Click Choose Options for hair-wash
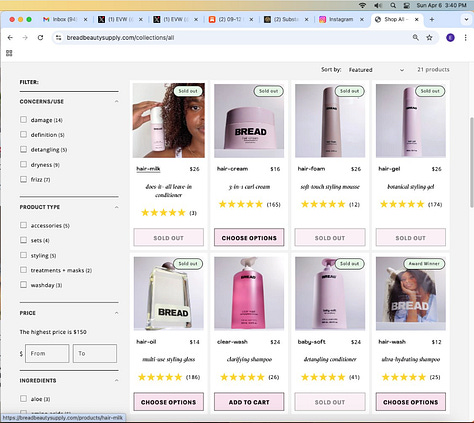This screenshot has width=474, height=423. point(410,402)
